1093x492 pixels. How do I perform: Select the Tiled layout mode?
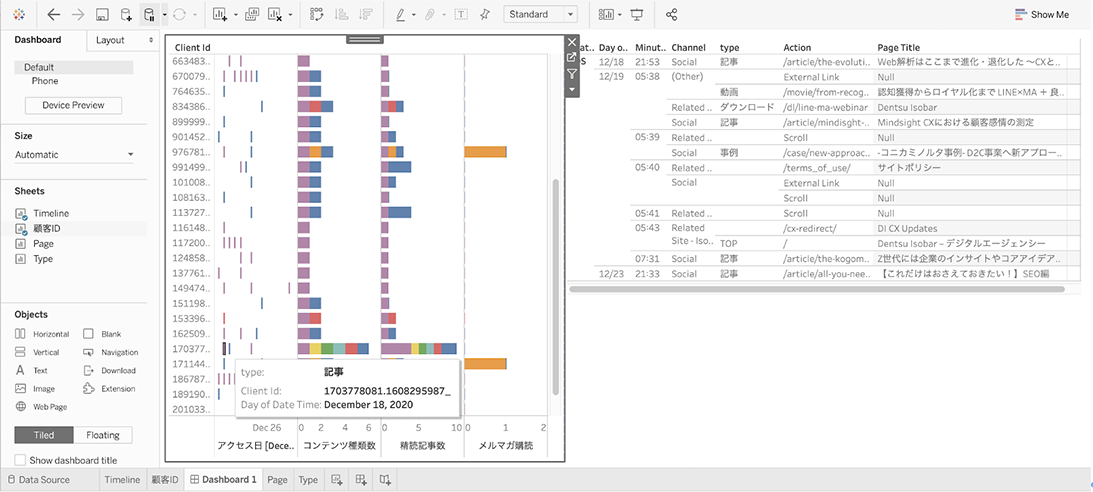(x=42, y=435)
